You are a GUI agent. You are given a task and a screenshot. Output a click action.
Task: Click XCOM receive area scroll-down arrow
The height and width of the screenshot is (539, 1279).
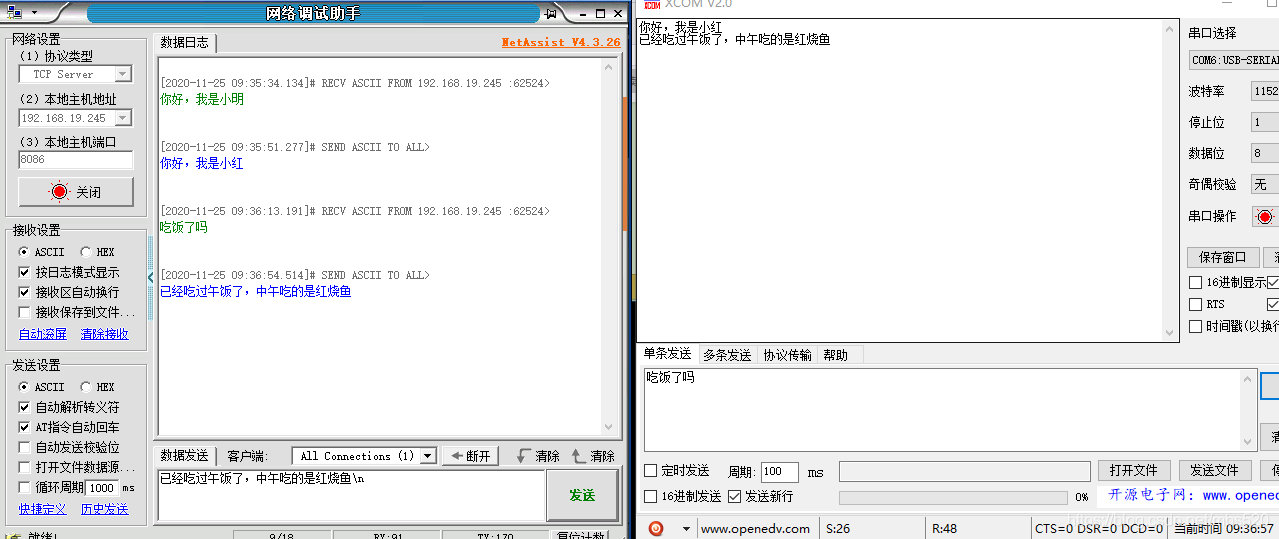click(x=1170, y=332)
